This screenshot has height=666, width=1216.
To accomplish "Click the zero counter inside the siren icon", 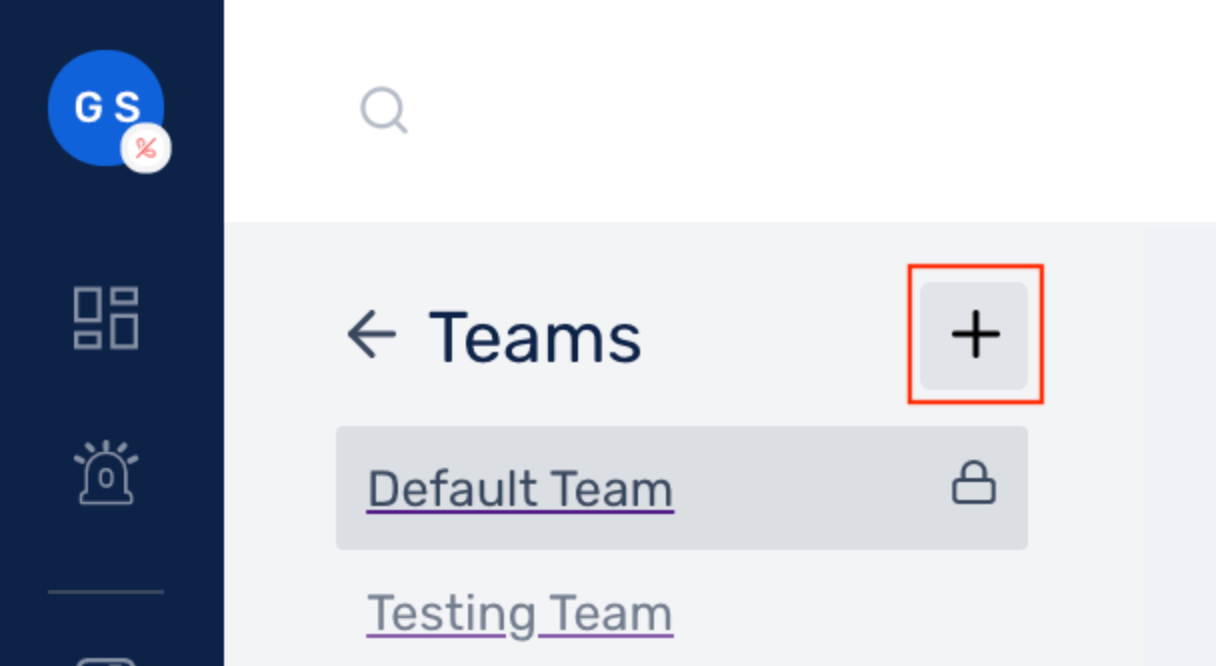I will 106,478.
